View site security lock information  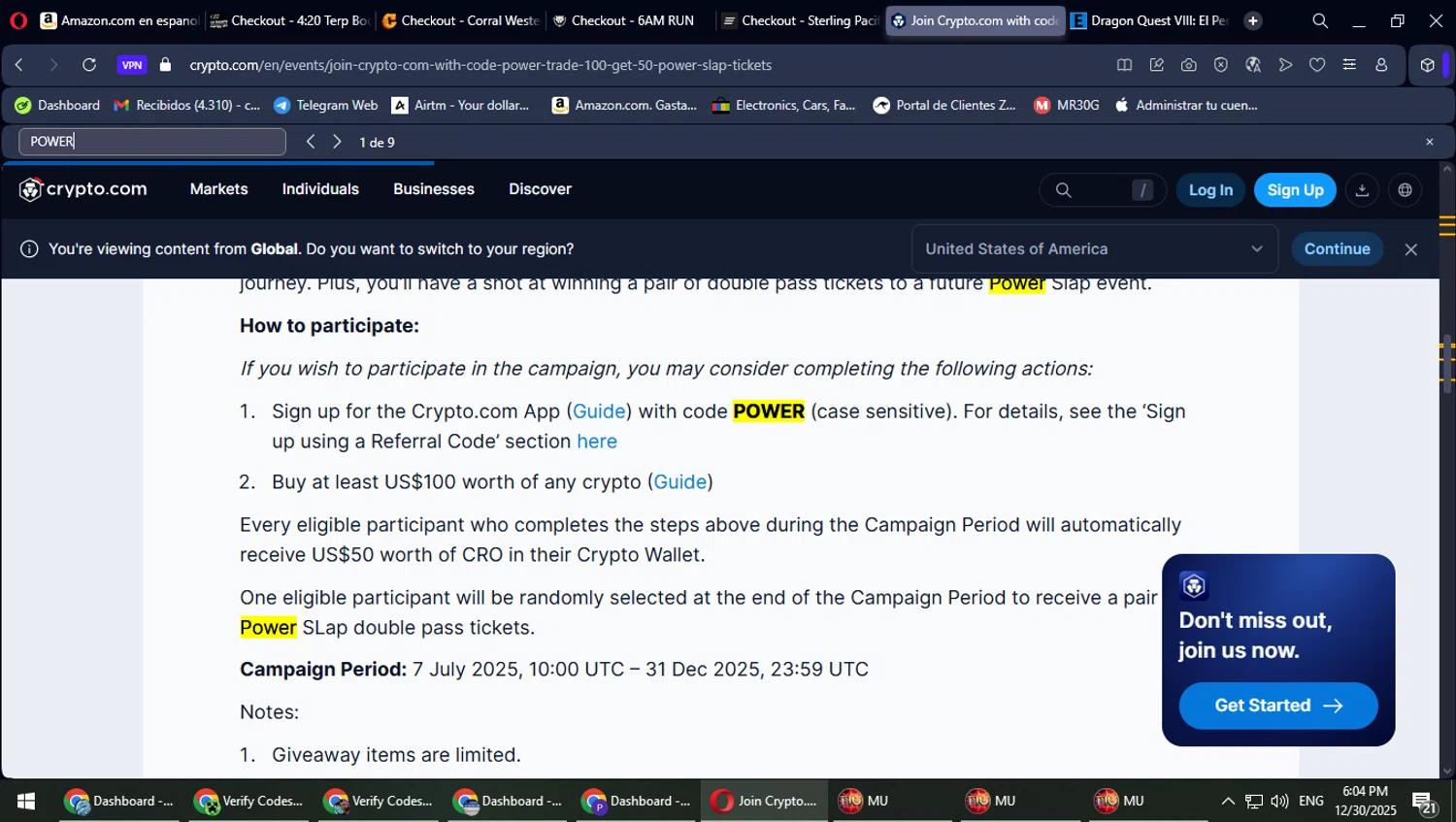coord(165,65)
